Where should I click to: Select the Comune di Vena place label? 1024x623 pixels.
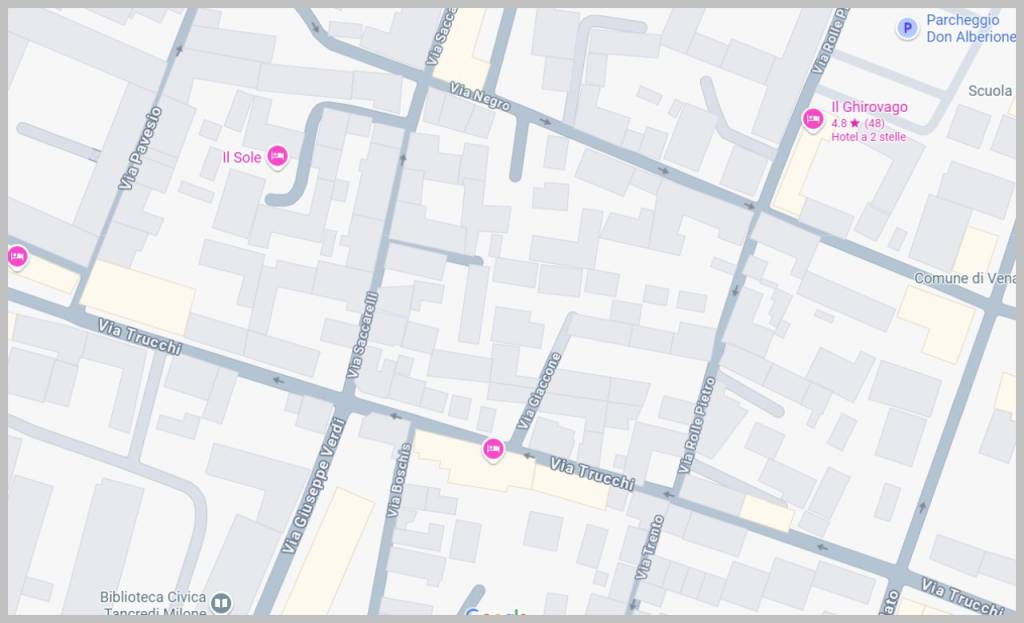(x=963, y=277)
